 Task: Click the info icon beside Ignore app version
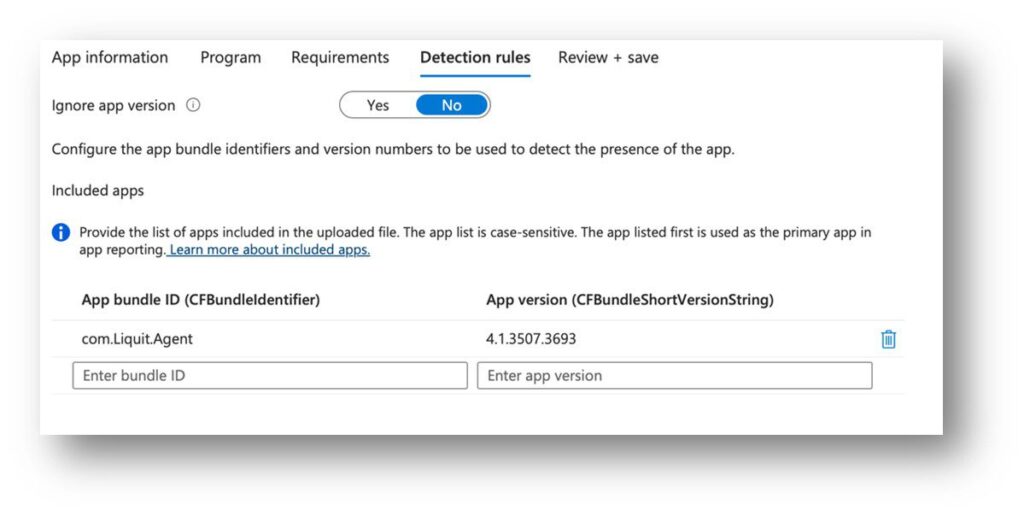click(x=193, y=105)
